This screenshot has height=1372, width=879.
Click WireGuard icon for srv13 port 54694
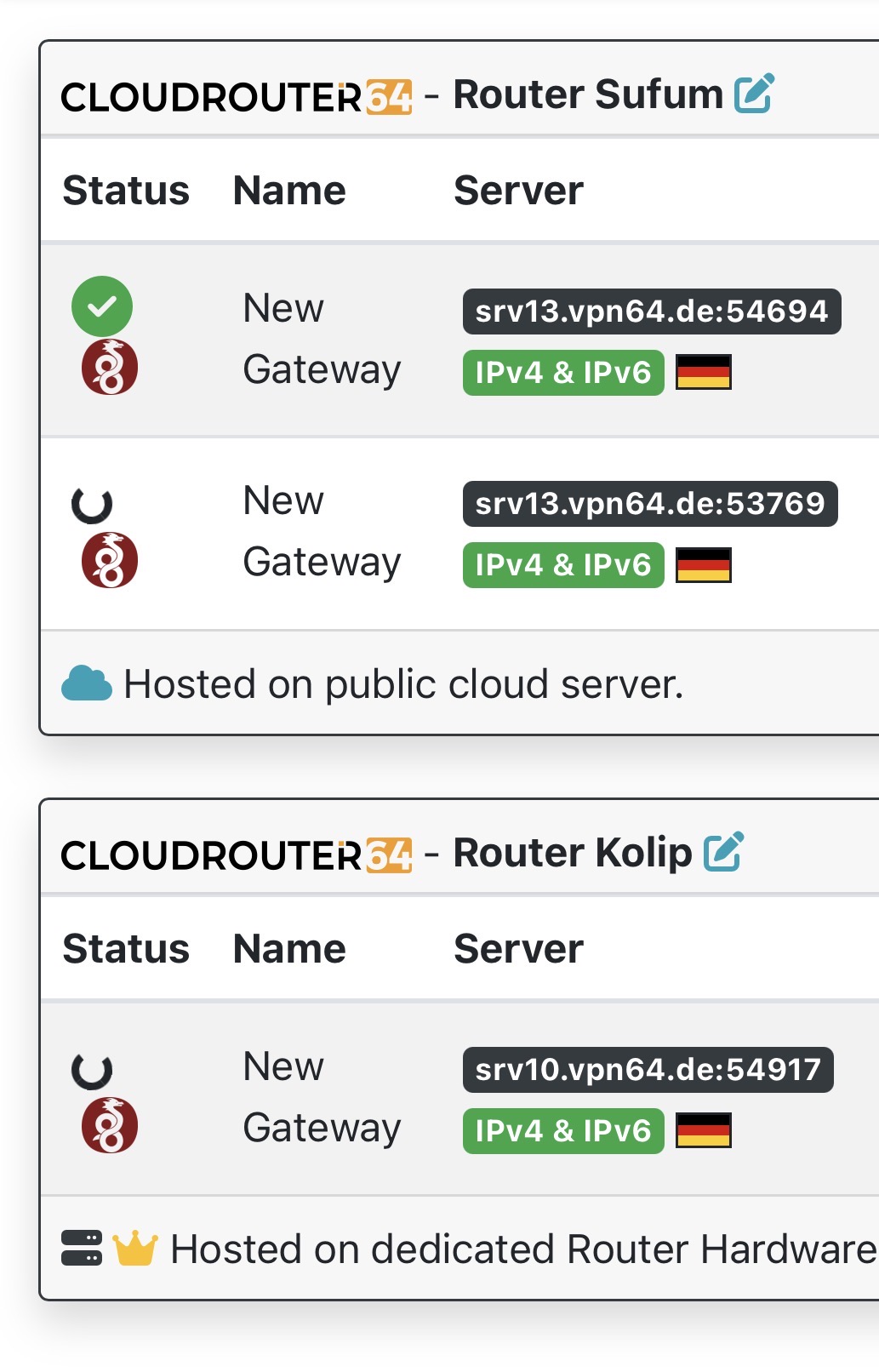click(x=110, y=367)
